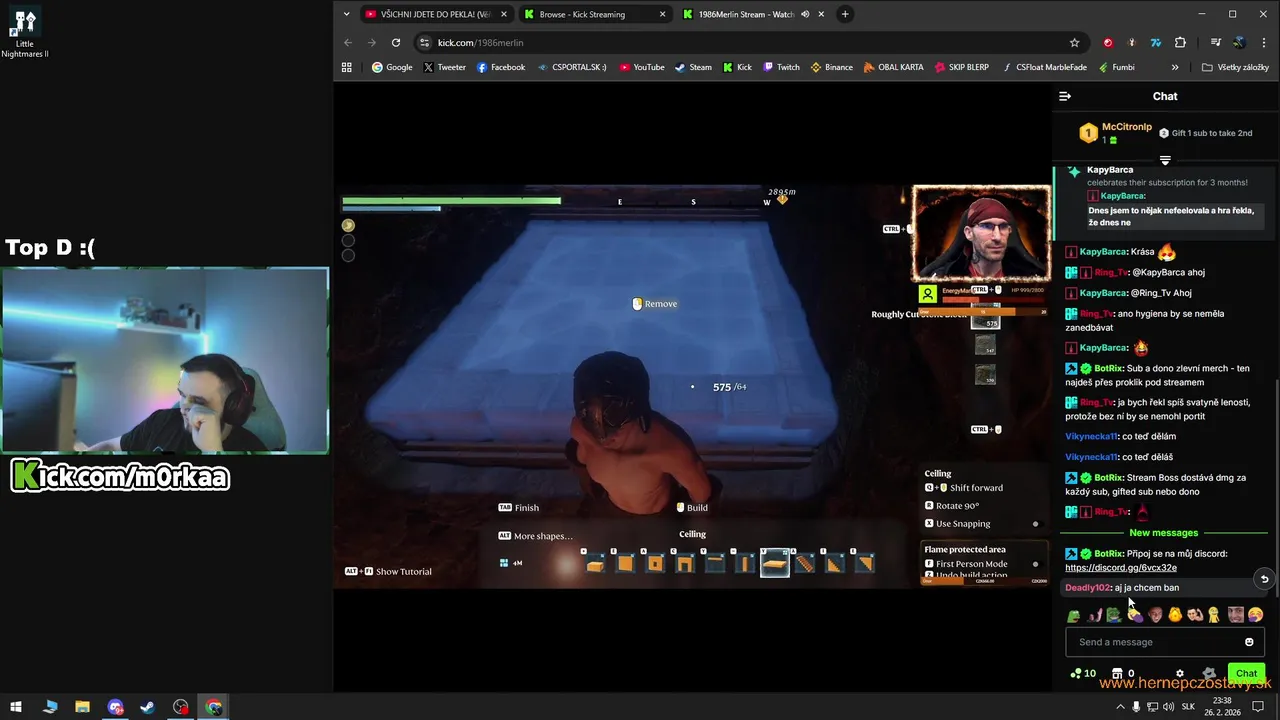Open Steam from the taskbar
Viewport: 1280px width, 720px height.
point(147,706)
